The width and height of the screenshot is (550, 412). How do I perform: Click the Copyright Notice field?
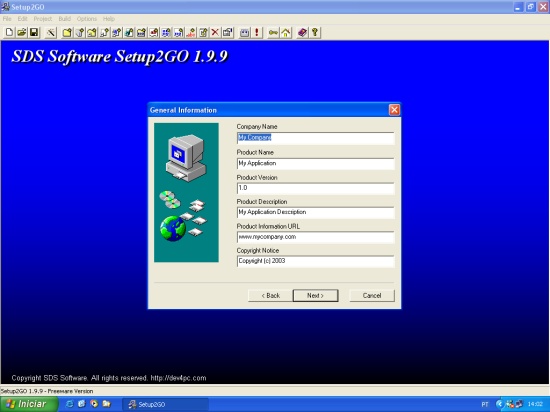tap(315, 261)
